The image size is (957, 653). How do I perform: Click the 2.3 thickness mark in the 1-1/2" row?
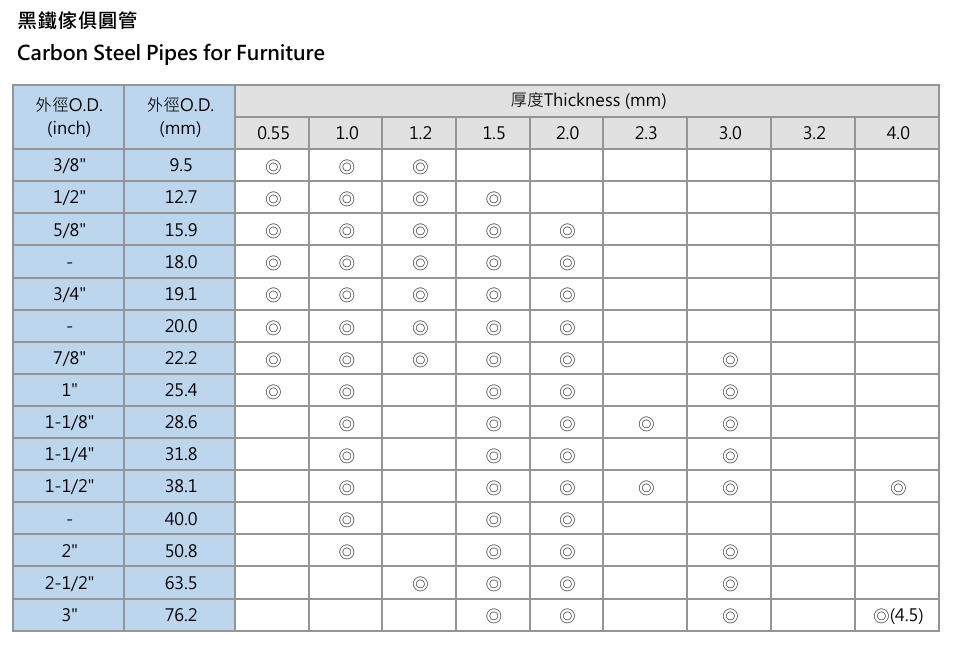(646, 488)
